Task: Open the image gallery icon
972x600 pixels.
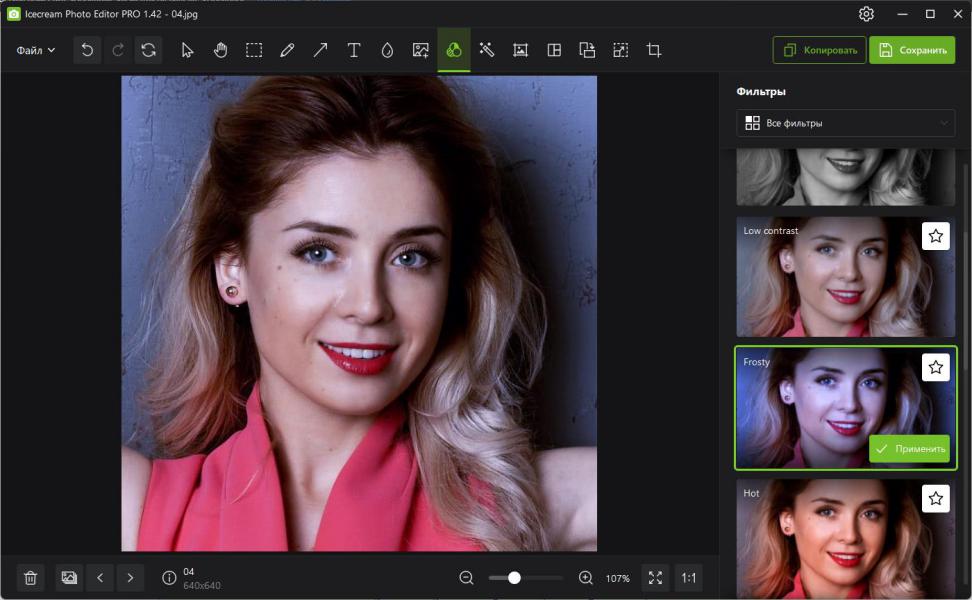Action: click(69, 578)
